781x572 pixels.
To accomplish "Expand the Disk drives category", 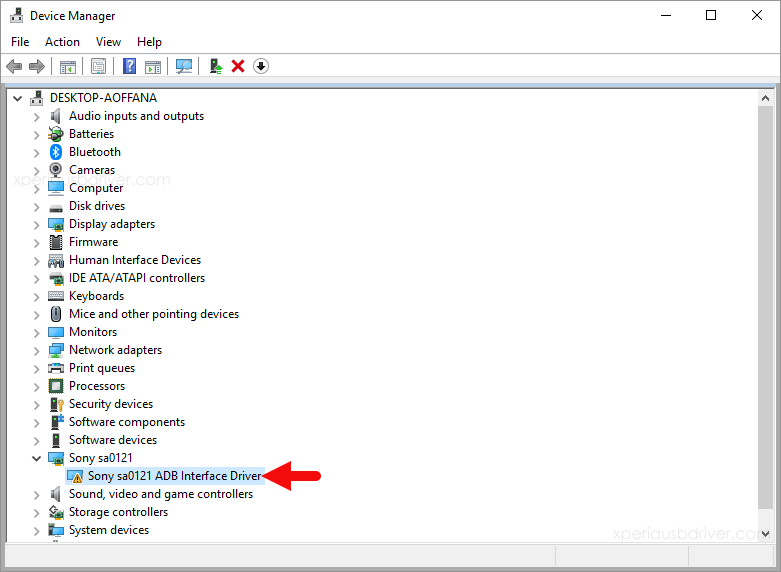I will [36, 206].
